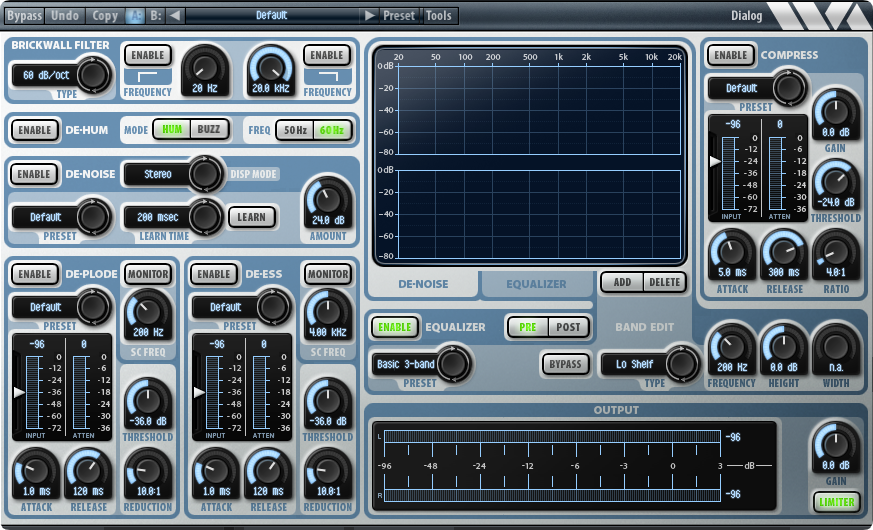873x530 pixels.
Task: Open the De-Ess Default preset selector
Action: tap(241, 307)
